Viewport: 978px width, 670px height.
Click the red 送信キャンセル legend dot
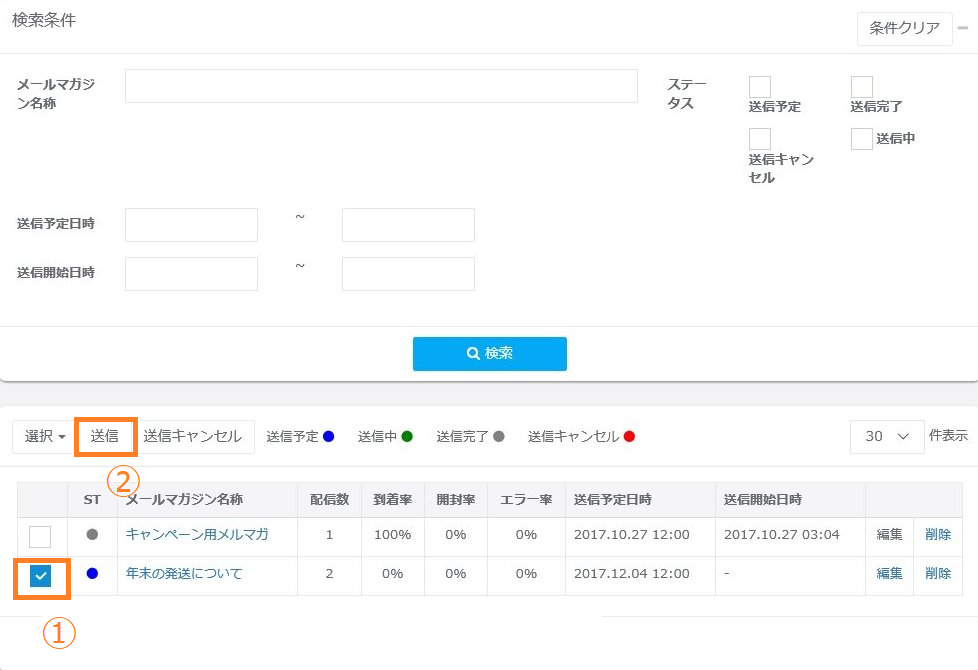[x=629, y=437]
